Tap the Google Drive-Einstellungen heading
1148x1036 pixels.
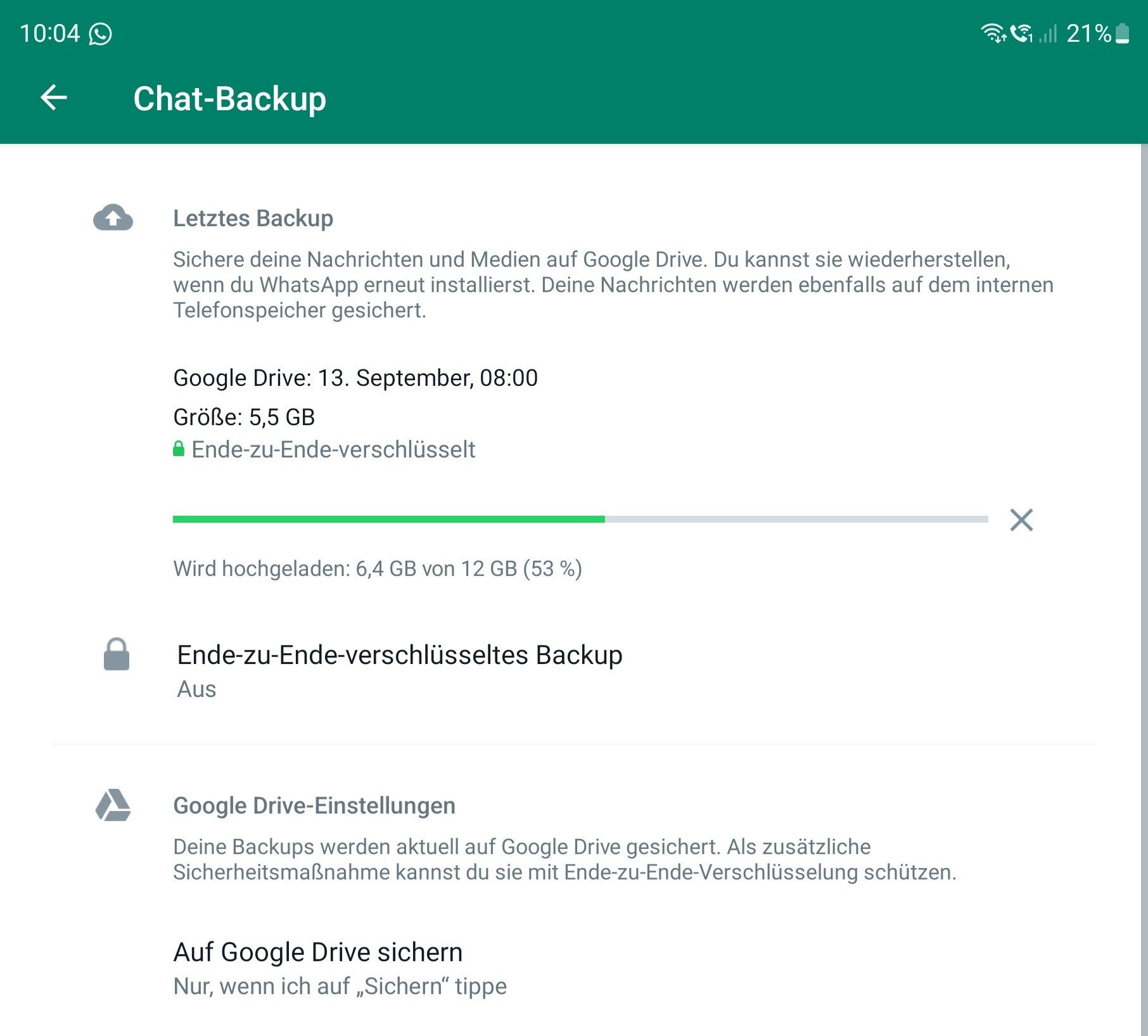click(314, 805)
